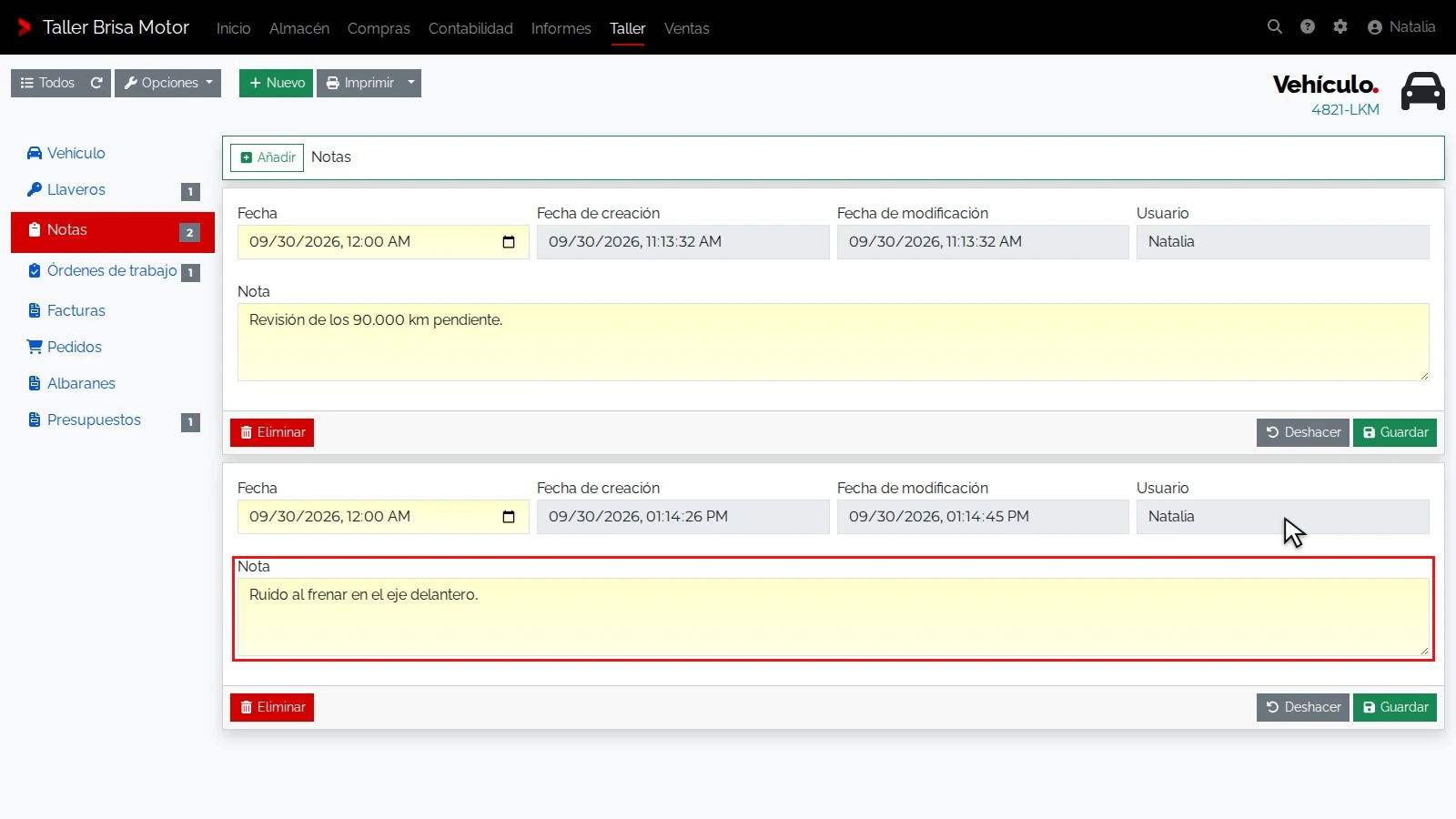Screen dimensions: 1456x819
Task: Expand the Imprimir dropdown arrow
Action: (411, 83)
